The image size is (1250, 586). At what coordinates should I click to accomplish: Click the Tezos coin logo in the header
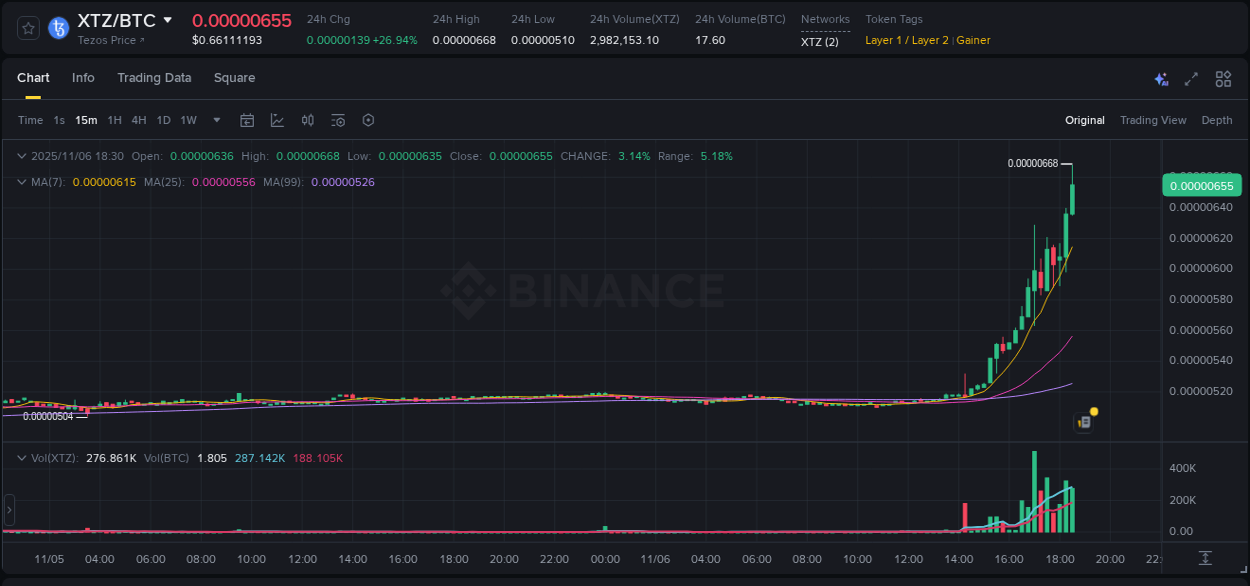pyautogui.click(x=57, y=28)
